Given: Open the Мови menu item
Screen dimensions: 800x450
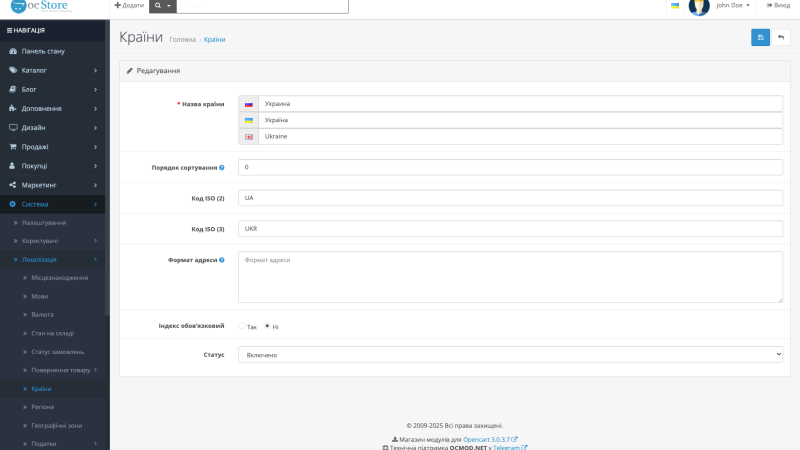Looking at the screenshot, I should pos(53,296).
